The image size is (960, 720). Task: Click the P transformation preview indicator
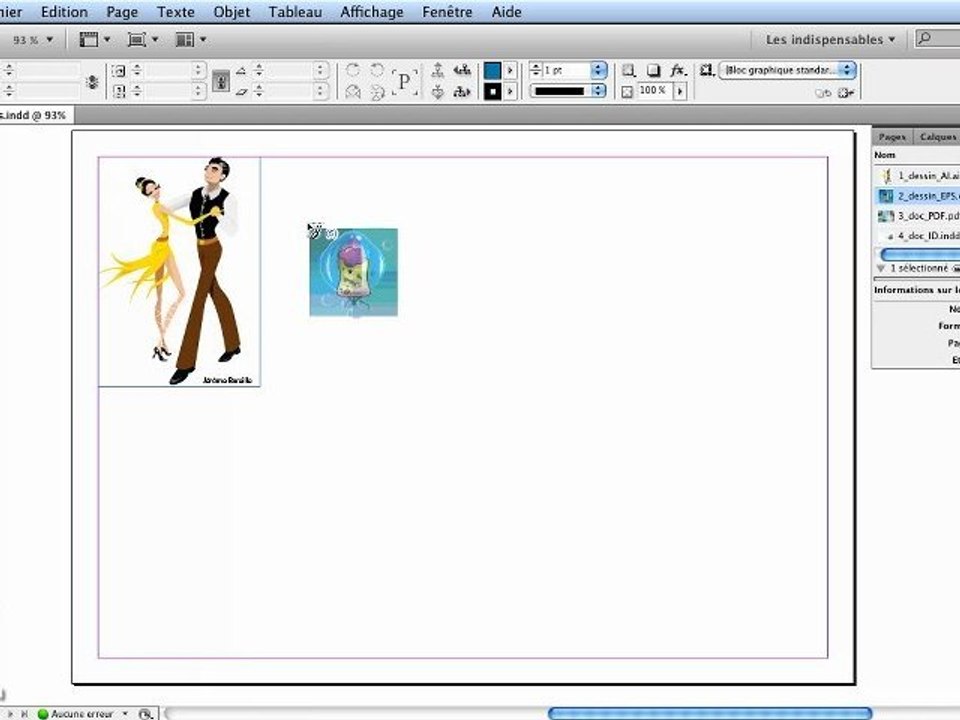[x=405, y=81]
